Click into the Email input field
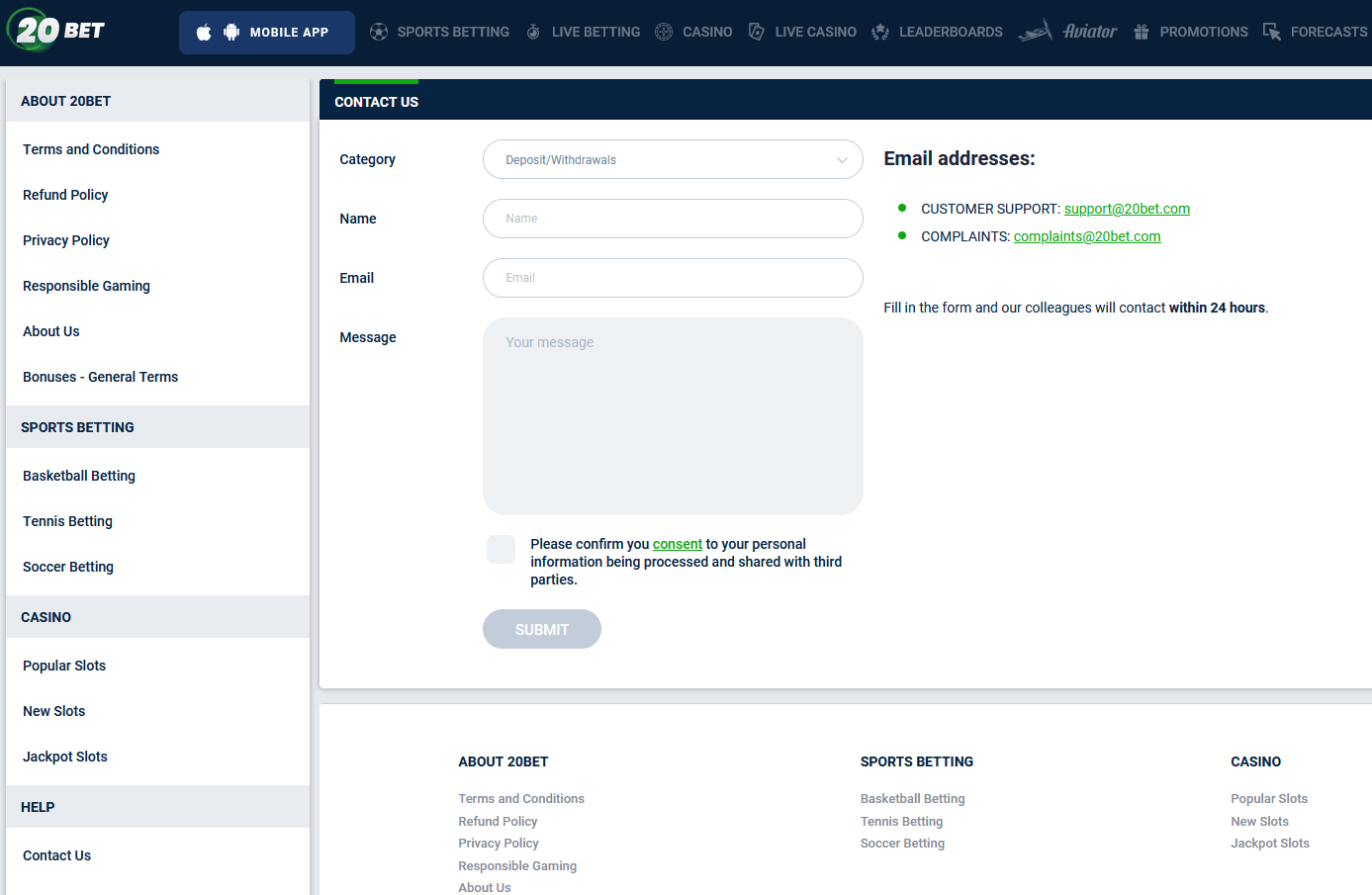Image resolution: width=1372 pixels, height=895 pixels. click(673, 278)
